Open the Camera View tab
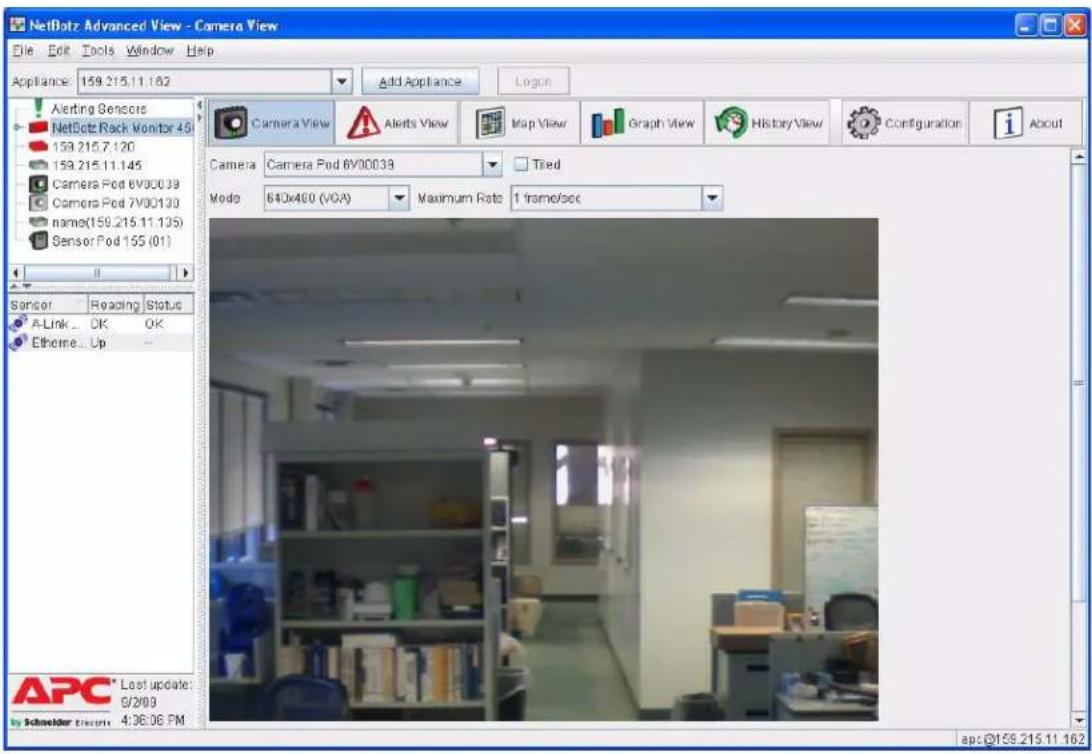 pos(272,123)
